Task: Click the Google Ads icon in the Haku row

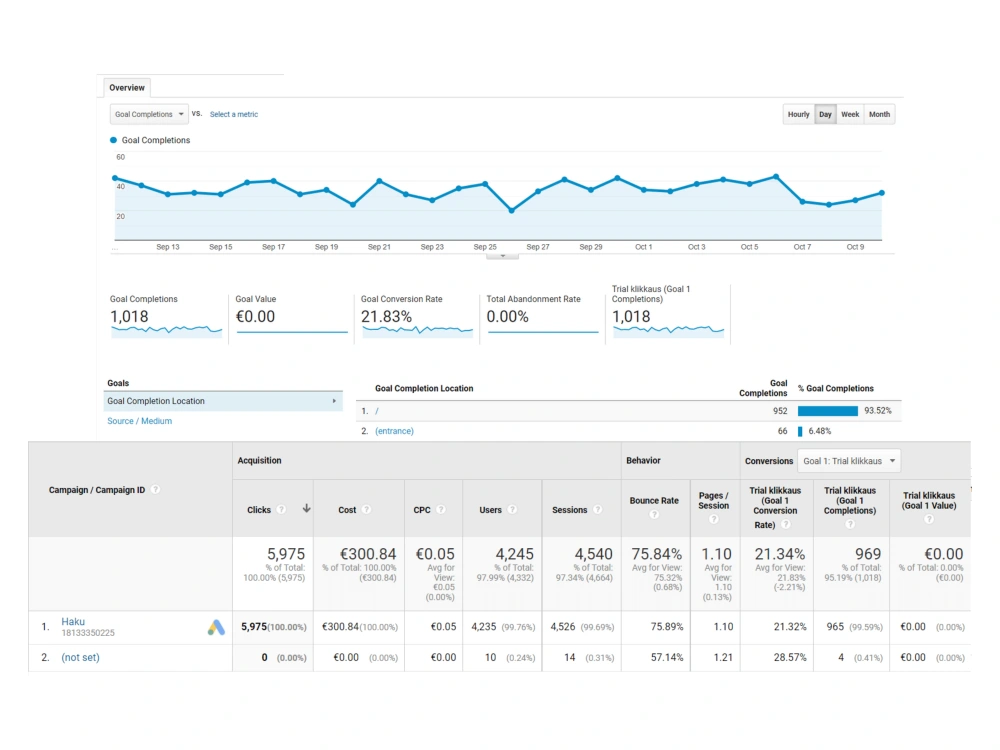Action: click(216, 628)
